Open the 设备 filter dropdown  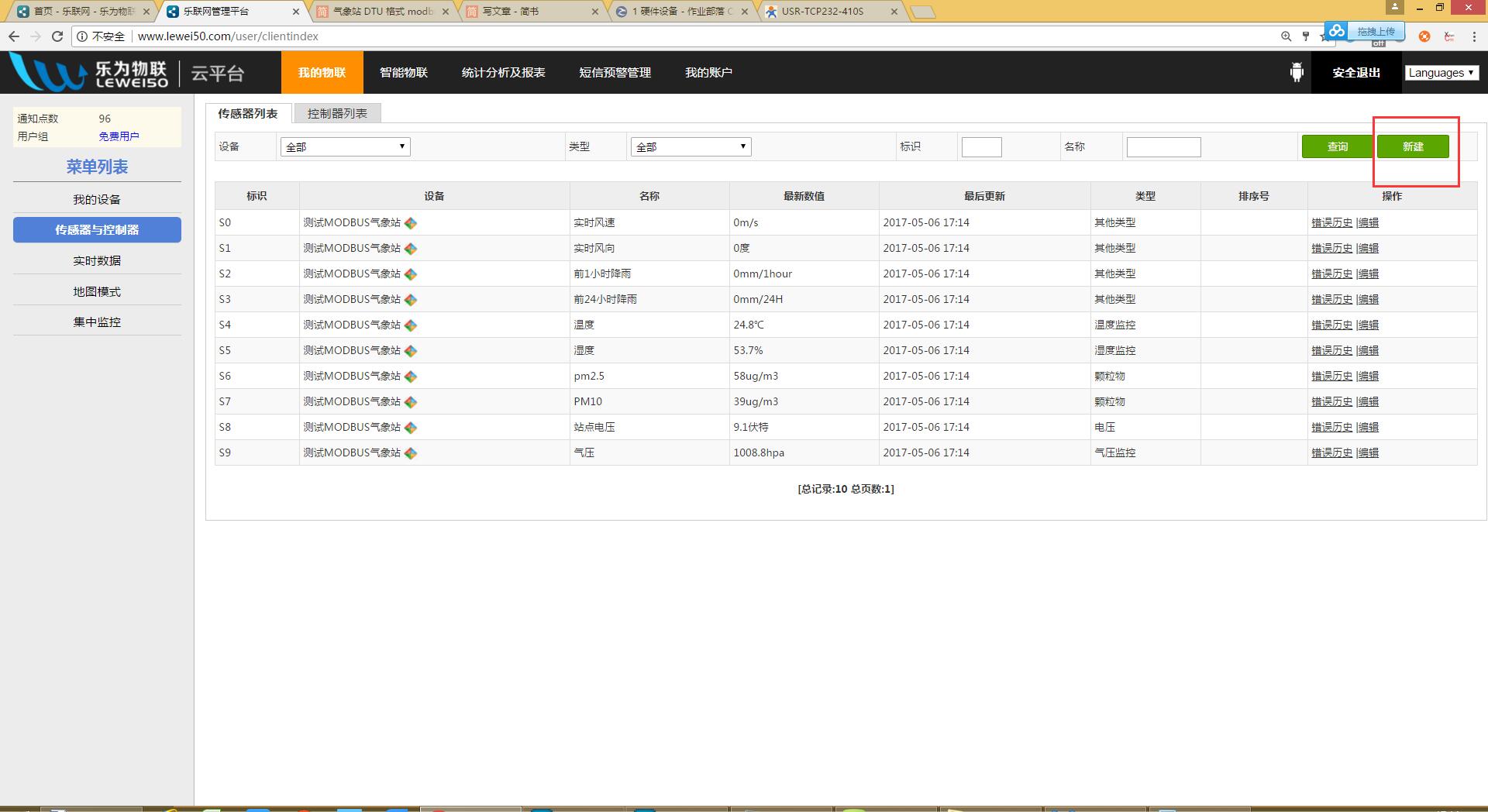pos(345,146)
